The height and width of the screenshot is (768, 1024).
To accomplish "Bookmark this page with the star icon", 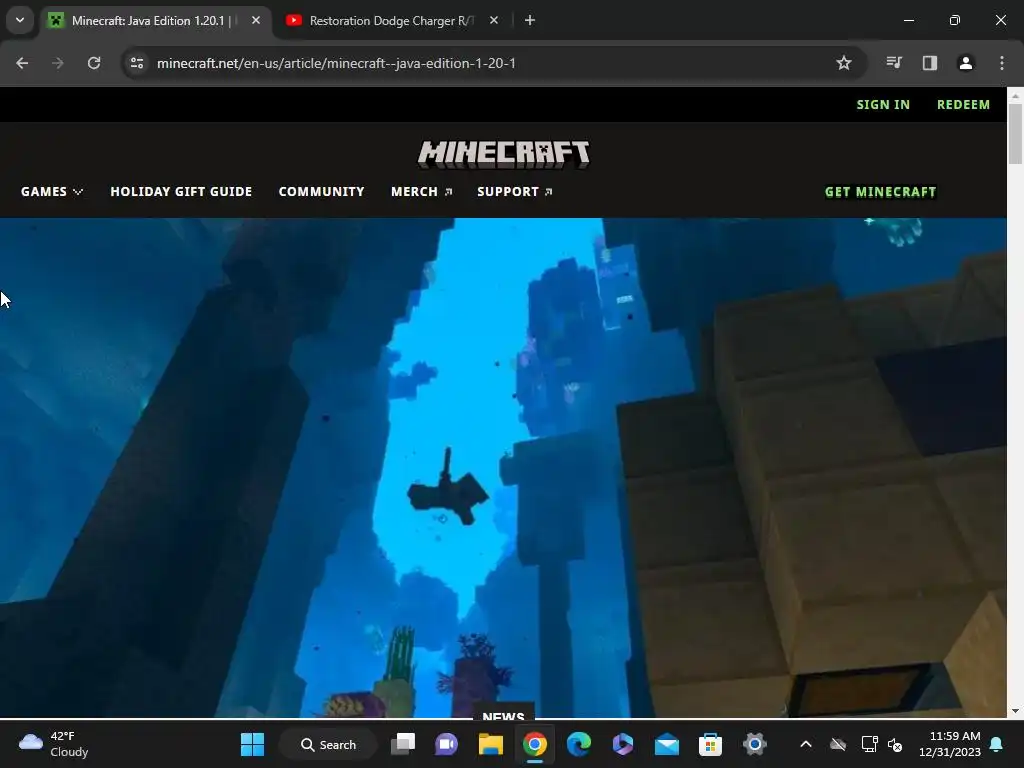I will click(844, 63).
